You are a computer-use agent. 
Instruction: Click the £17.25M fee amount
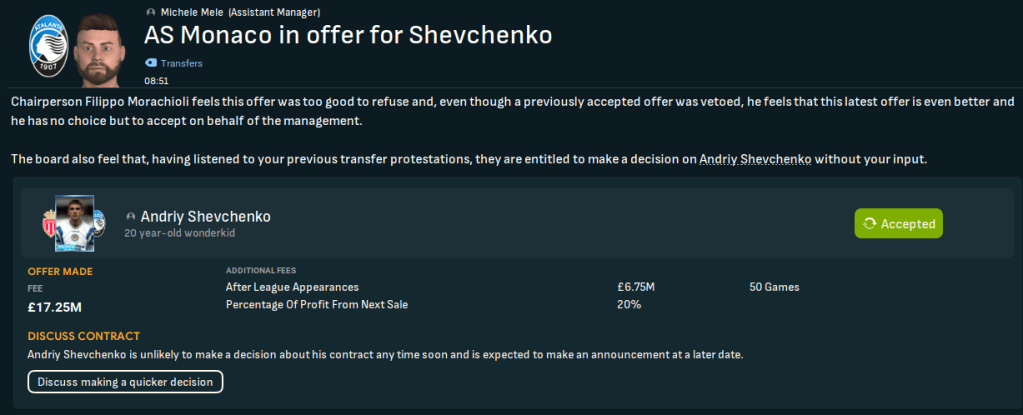point(52,305)
